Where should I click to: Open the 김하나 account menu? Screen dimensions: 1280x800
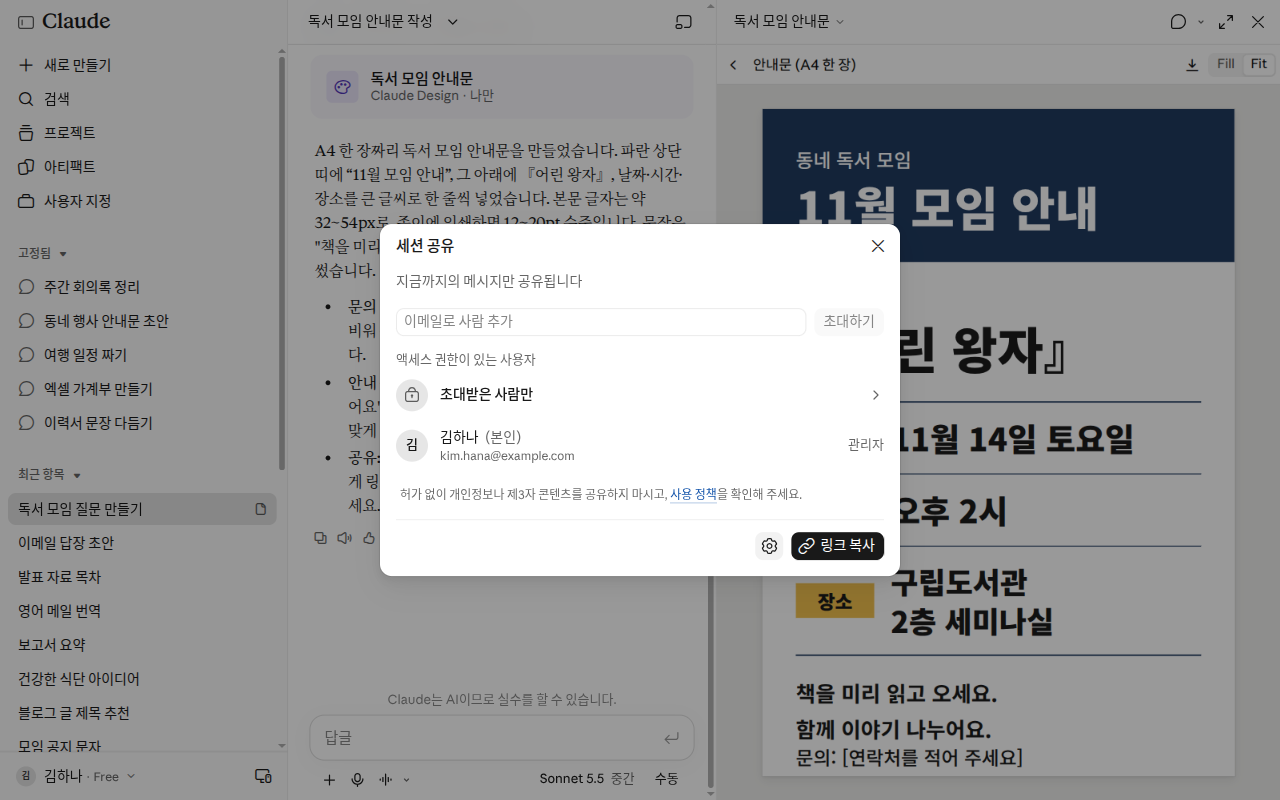click(76, 776)
